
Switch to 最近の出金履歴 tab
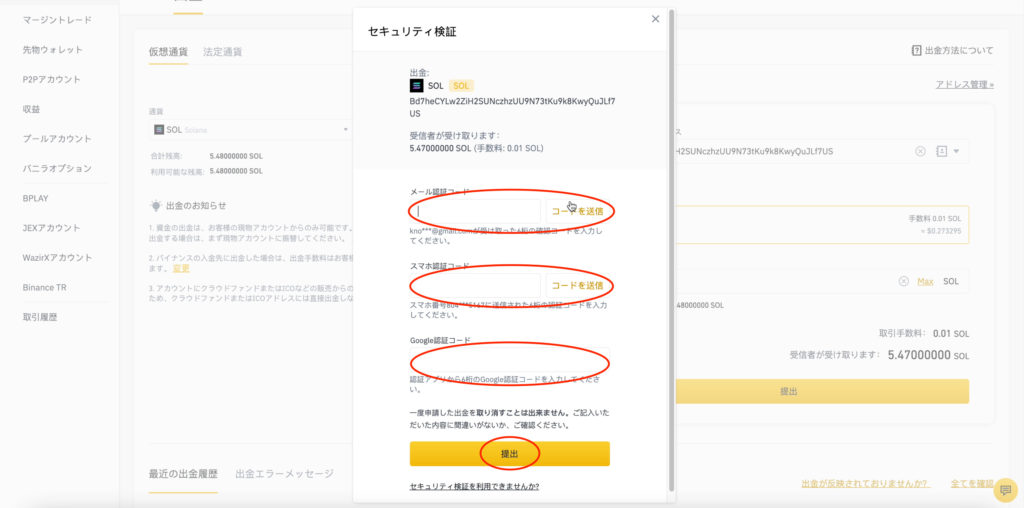pyautogui.click(x=183, y=473)
